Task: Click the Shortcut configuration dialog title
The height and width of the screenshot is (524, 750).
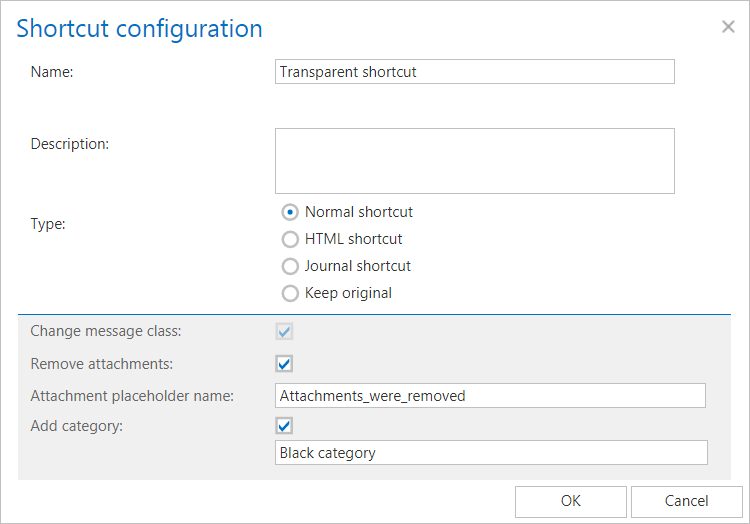Action: (140, 29)
